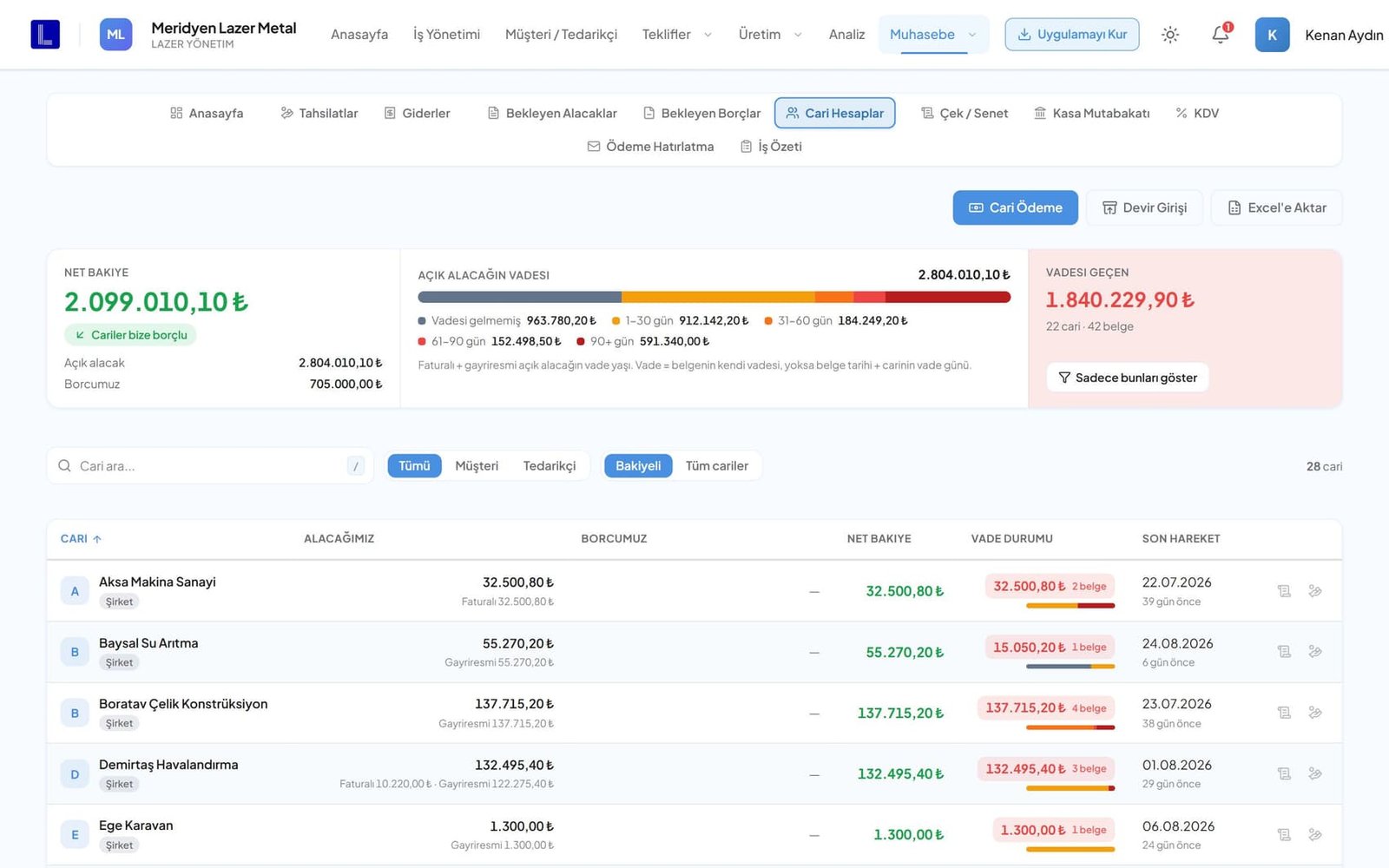Select the Tümü filter

[414, 466]
